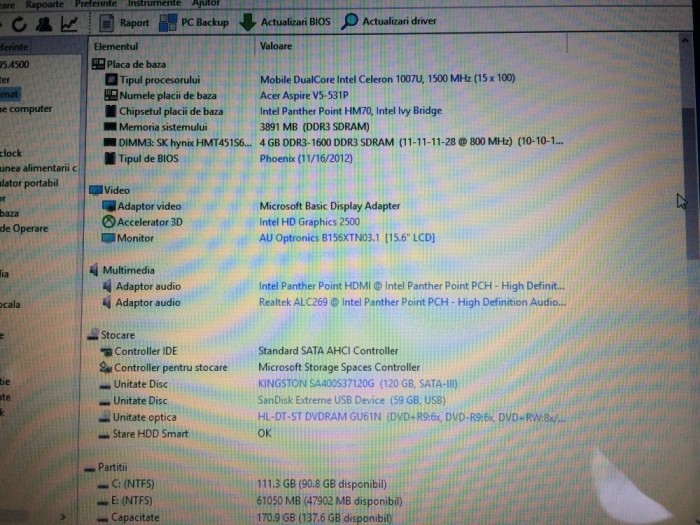Click the Refresh toolbar icon
Image resolution: width=700 pixels, height=525 pixels.
coord(19,24)
